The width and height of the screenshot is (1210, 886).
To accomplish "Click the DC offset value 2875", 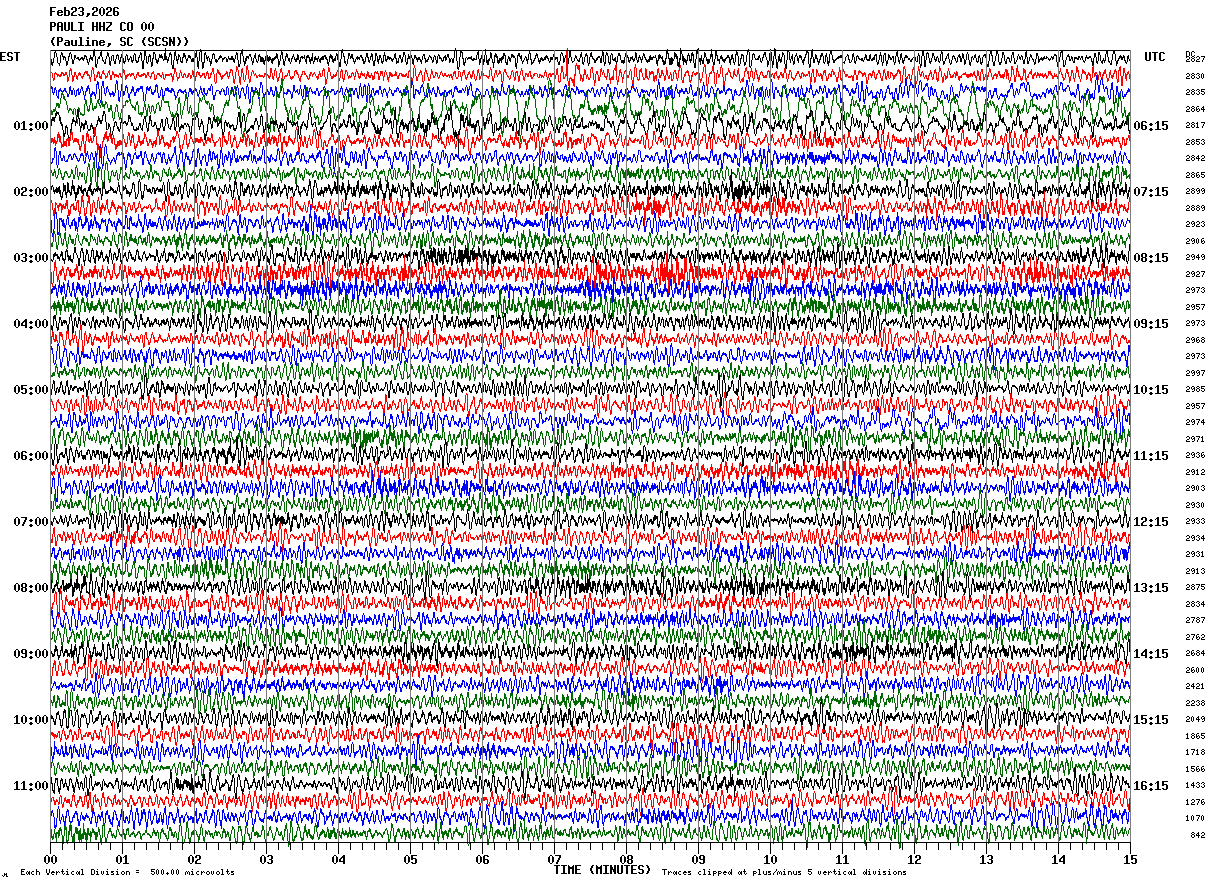I will coord(1195,587).
